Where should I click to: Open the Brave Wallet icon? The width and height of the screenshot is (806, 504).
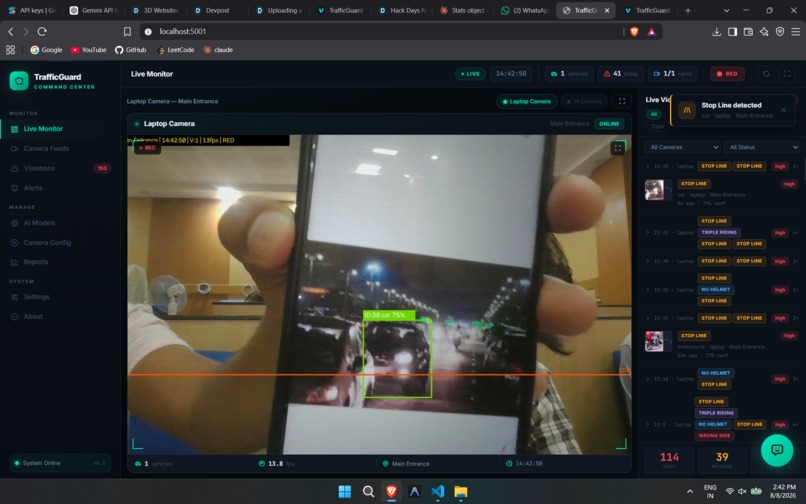748,32
